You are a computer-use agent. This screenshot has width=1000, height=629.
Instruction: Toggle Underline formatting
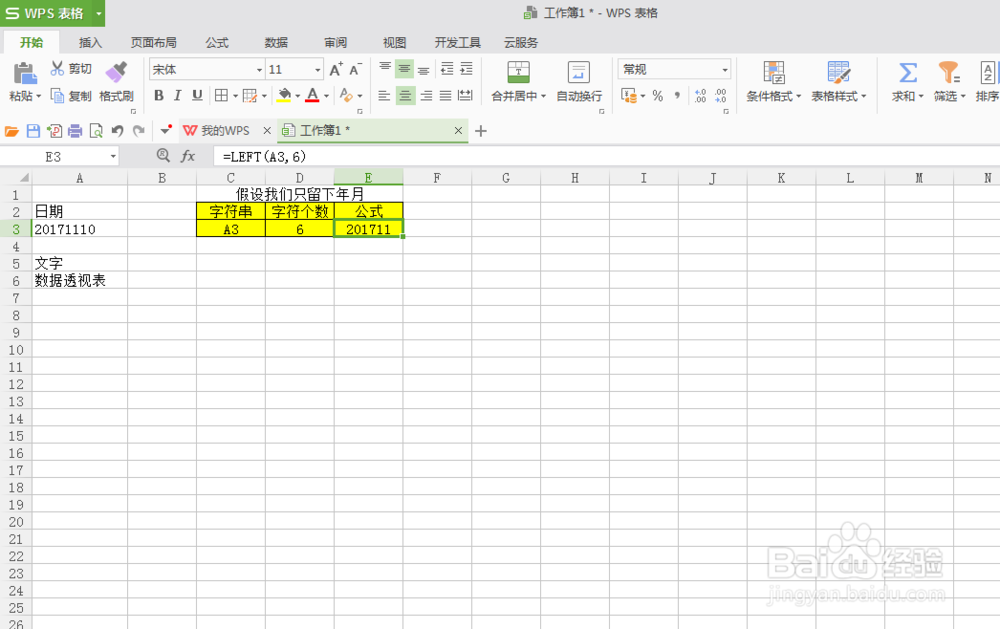(x=197, y=96)
